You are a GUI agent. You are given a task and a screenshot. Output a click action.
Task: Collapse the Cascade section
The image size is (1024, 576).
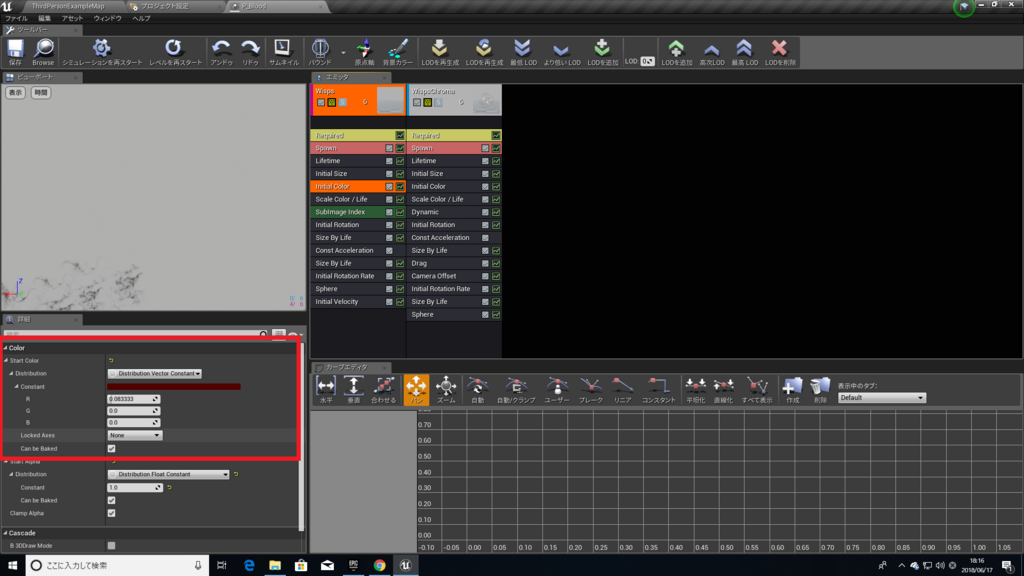click(6, 533)
